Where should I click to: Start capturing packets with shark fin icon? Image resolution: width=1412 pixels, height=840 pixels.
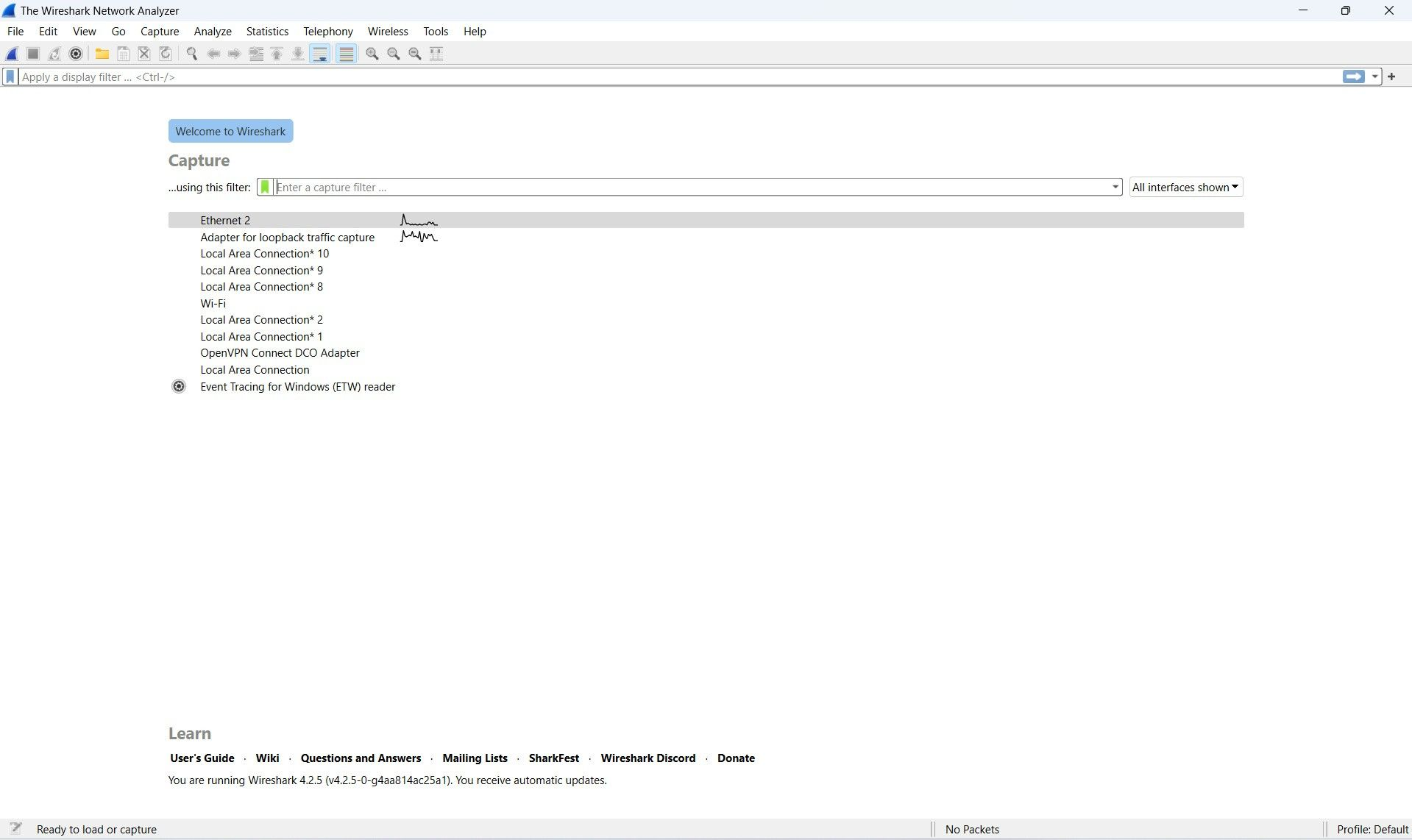pyautogui.click(x=12, y=54)
